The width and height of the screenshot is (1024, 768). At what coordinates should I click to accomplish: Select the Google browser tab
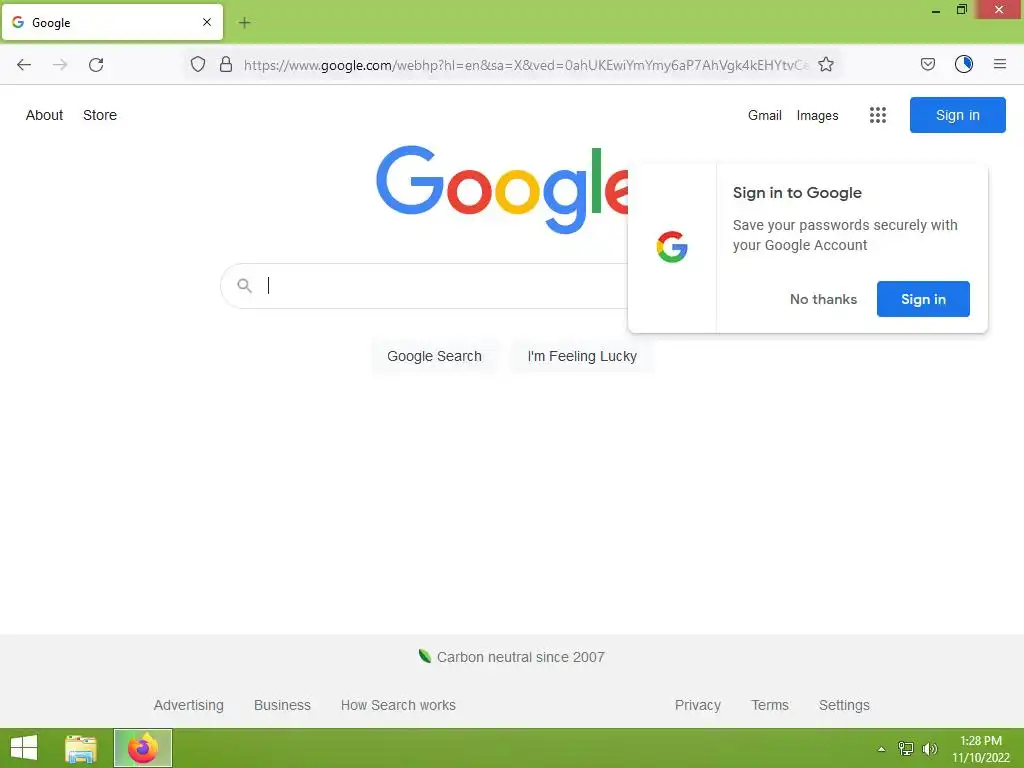[112, 22]
